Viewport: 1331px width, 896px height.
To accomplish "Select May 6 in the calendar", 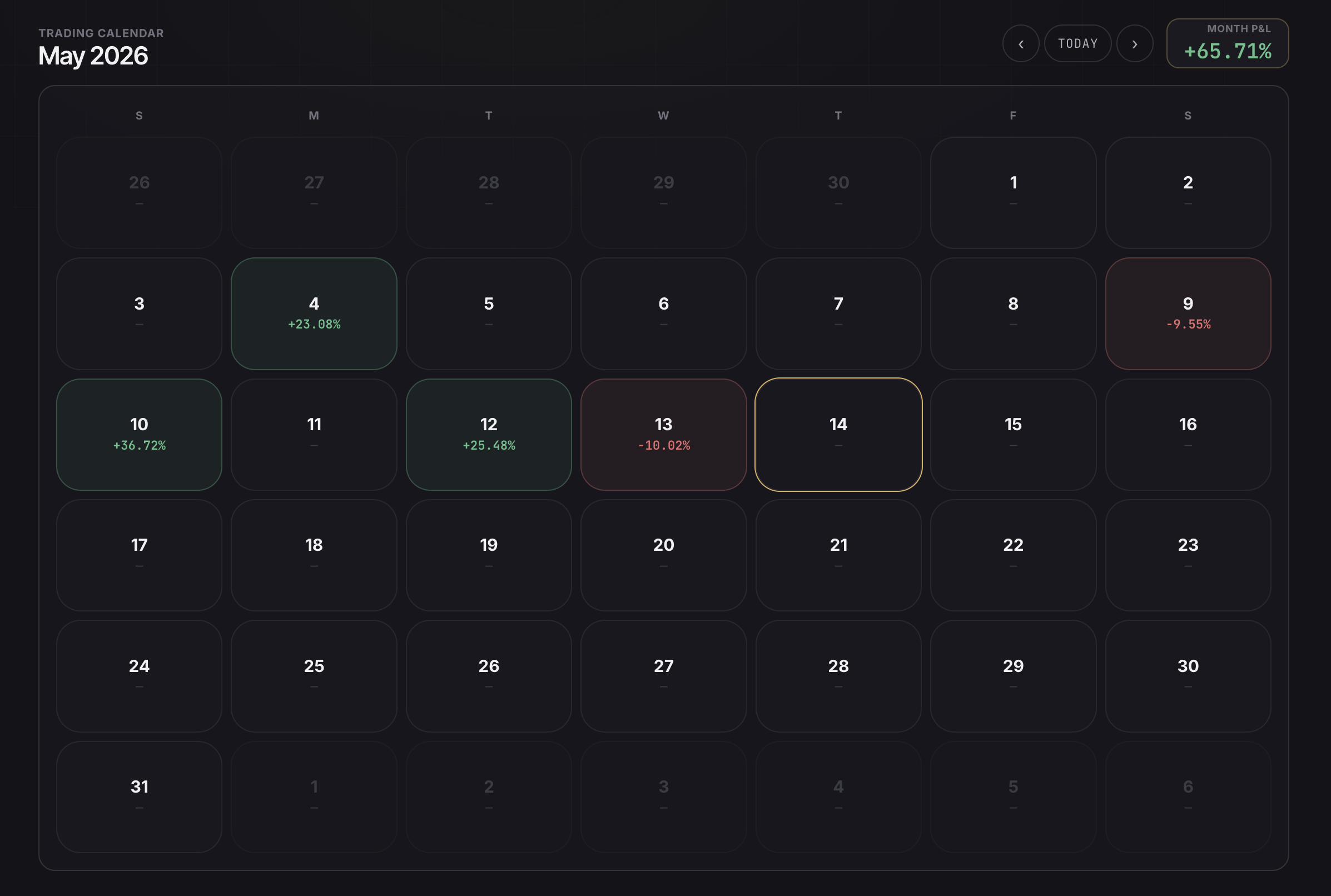I will click(663, 313).
